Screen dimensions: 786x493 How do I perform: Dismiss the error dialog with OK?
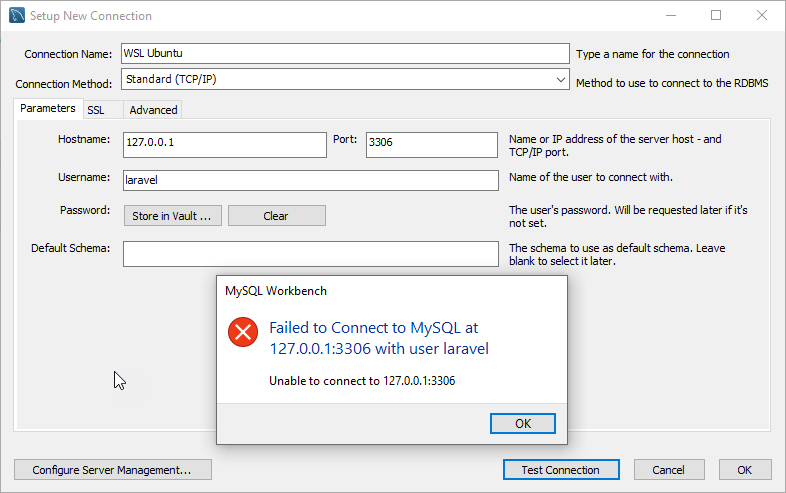pos(522,423)
